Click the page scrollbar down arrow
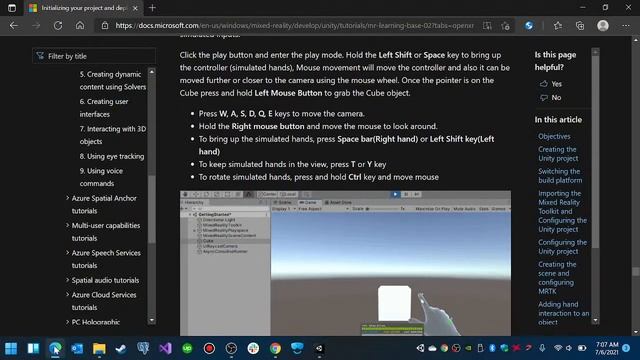640x360 pixels. coord(636,332)
